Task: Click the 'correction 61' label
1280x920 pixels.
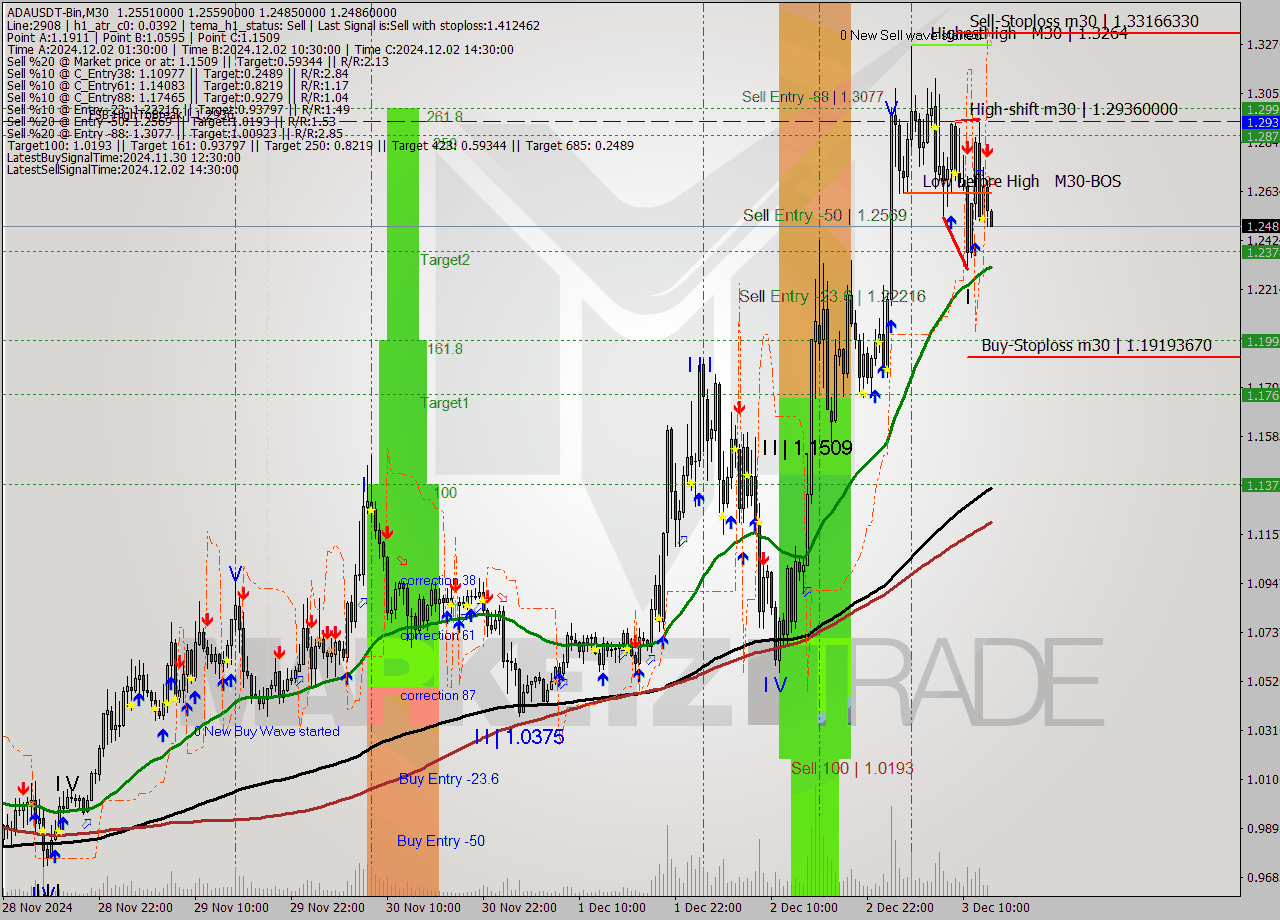Action: tap(438, 635)
